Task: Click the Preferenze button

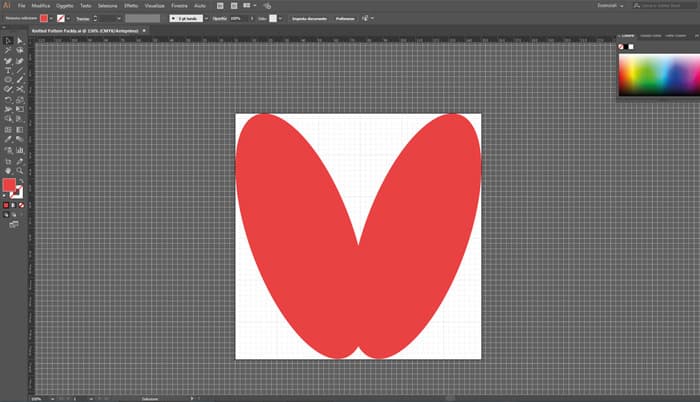Action: (x=345, y=19)
